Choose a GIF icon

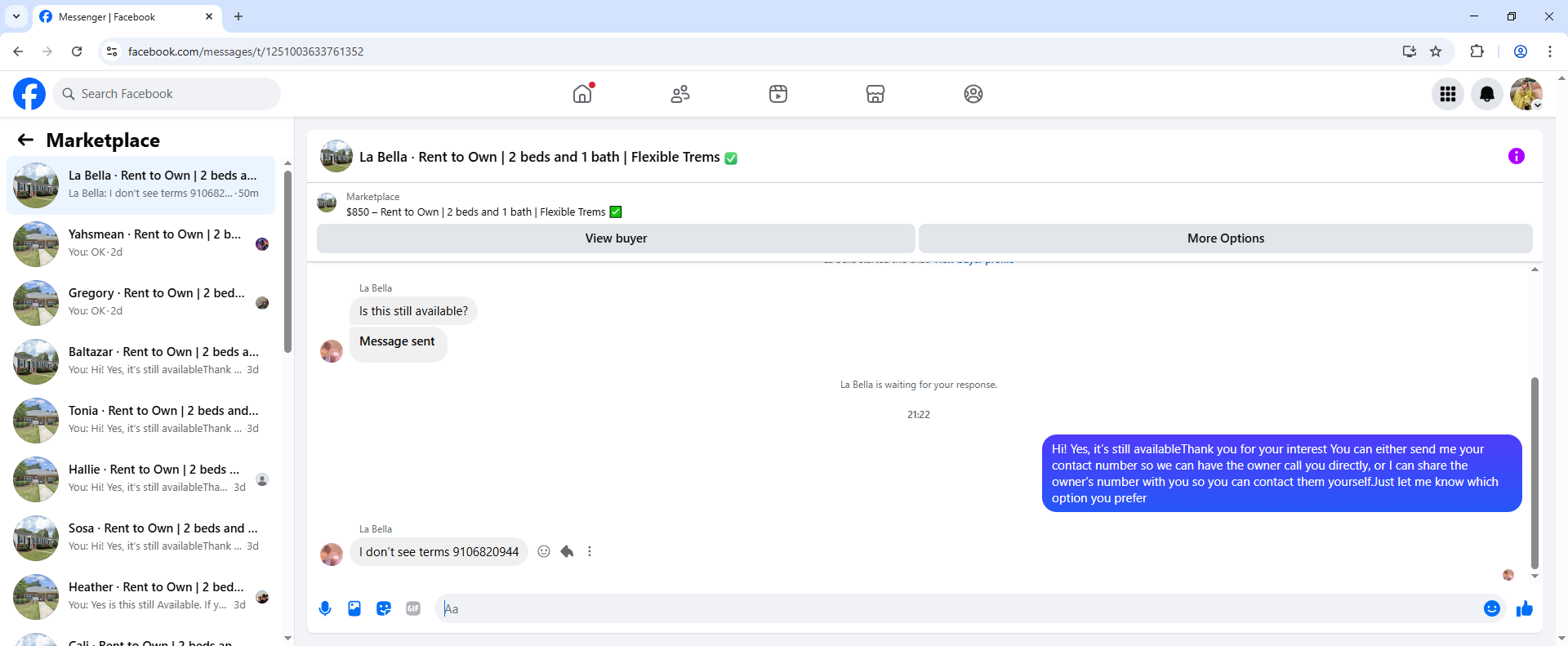click(413, 608)
